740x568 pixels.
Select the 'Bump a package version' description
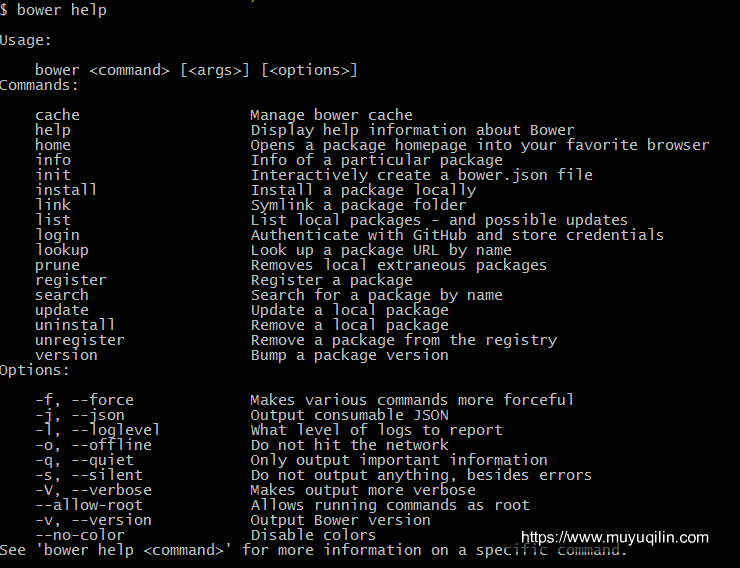click(349, 355)
